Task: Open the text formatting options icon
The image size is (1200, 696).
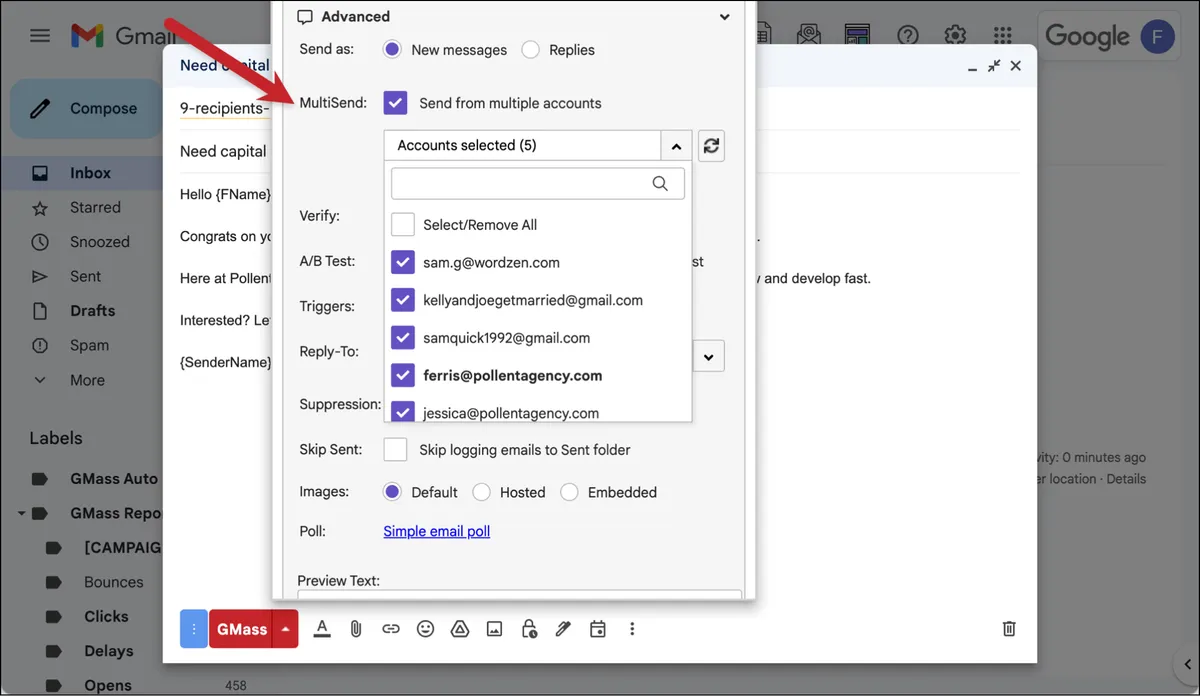Action: [322, 629]
